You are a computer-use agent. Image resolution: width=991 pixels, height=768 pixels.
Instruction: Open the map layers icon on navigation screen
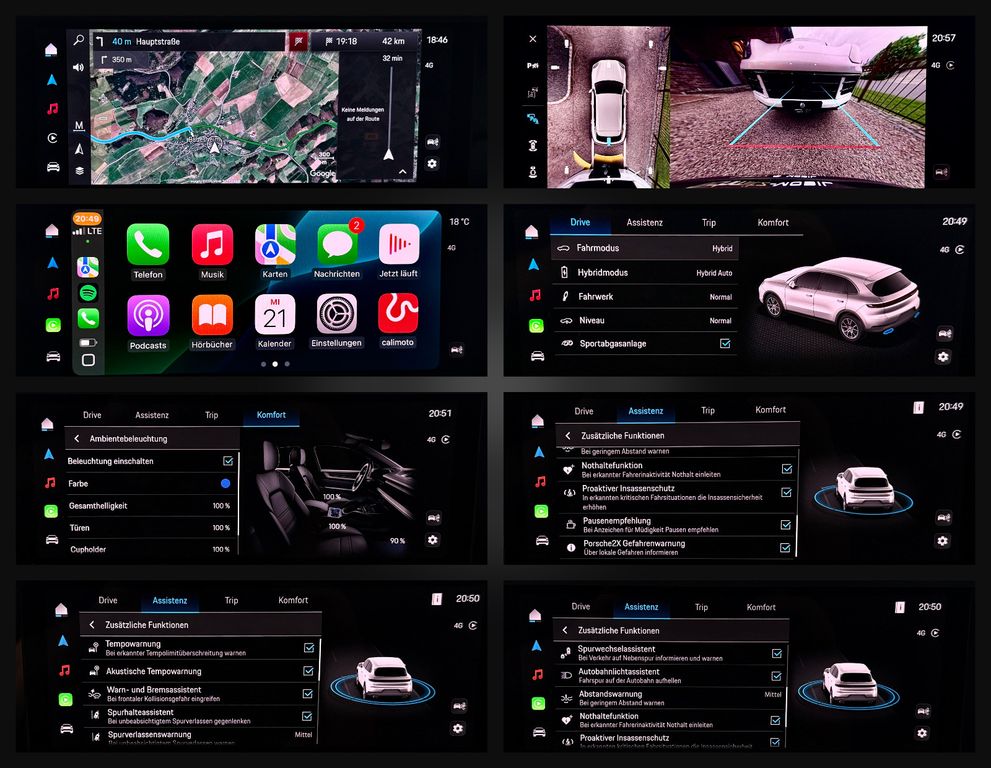click(x=79, y=171)
